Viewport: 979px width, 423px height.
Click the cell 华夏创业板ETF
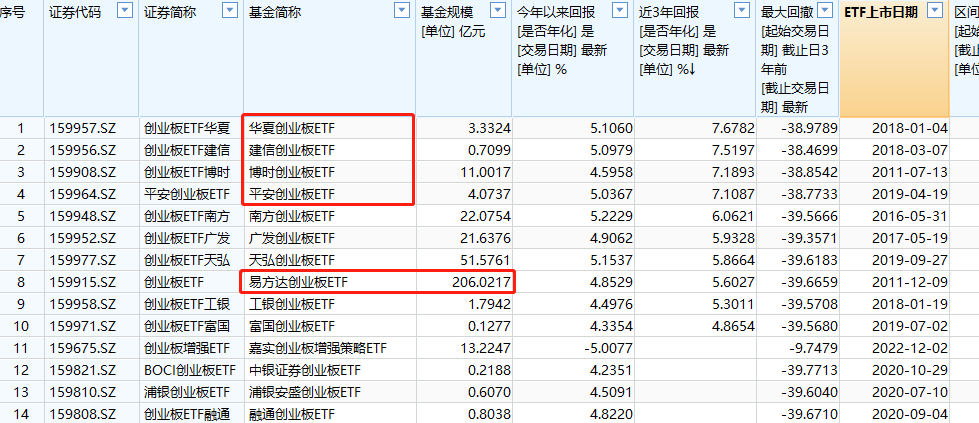pos(330,129)
